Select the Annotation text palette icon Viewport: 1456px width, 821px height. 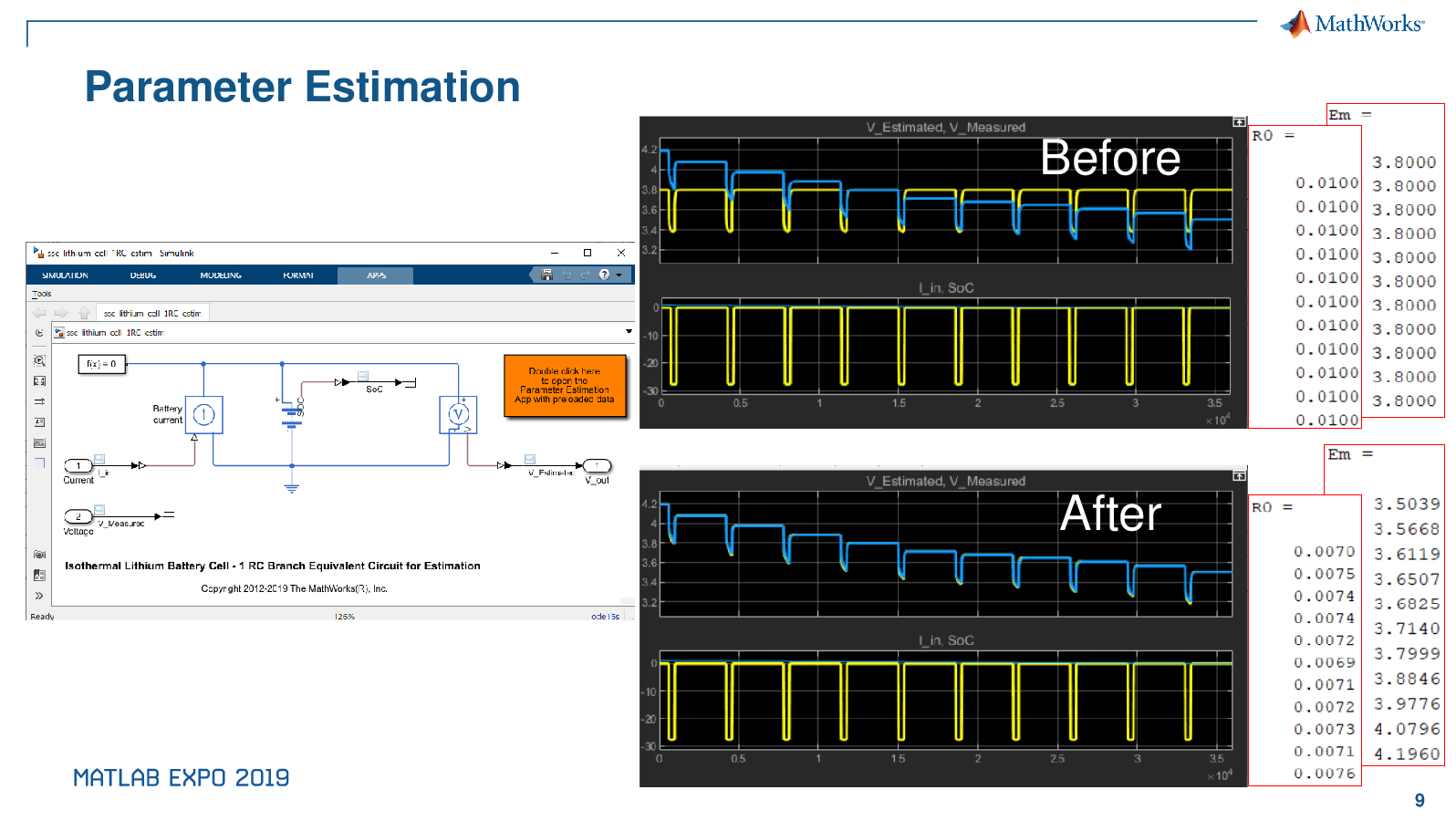point(39,422)
